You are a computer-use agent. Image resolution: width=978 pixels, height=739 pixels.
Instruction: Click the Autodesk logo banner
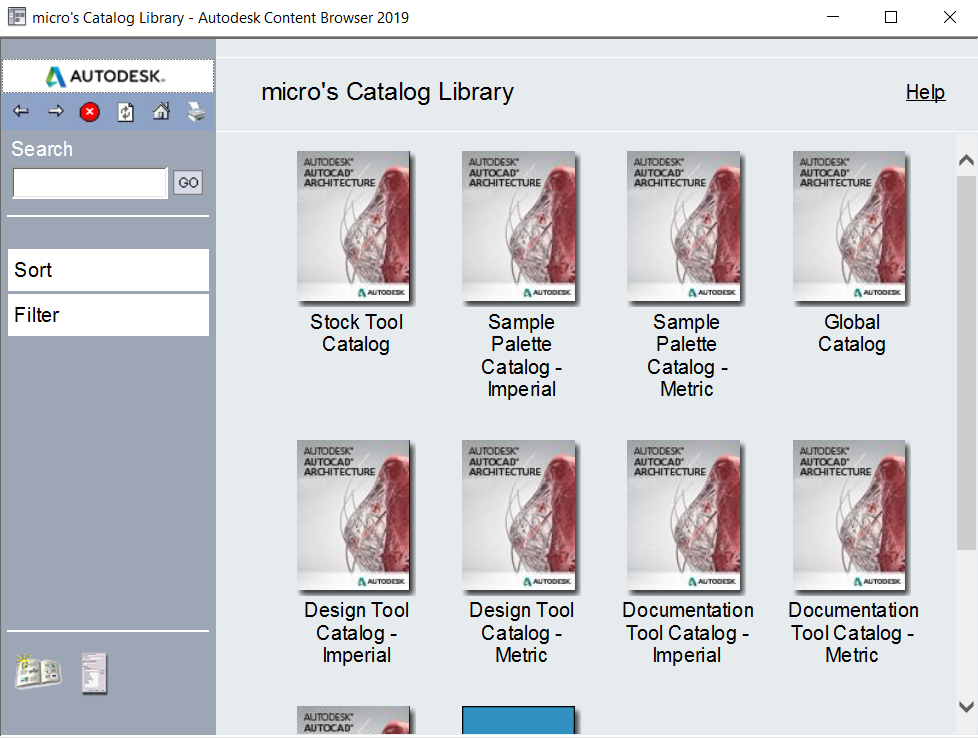[108, 76]
